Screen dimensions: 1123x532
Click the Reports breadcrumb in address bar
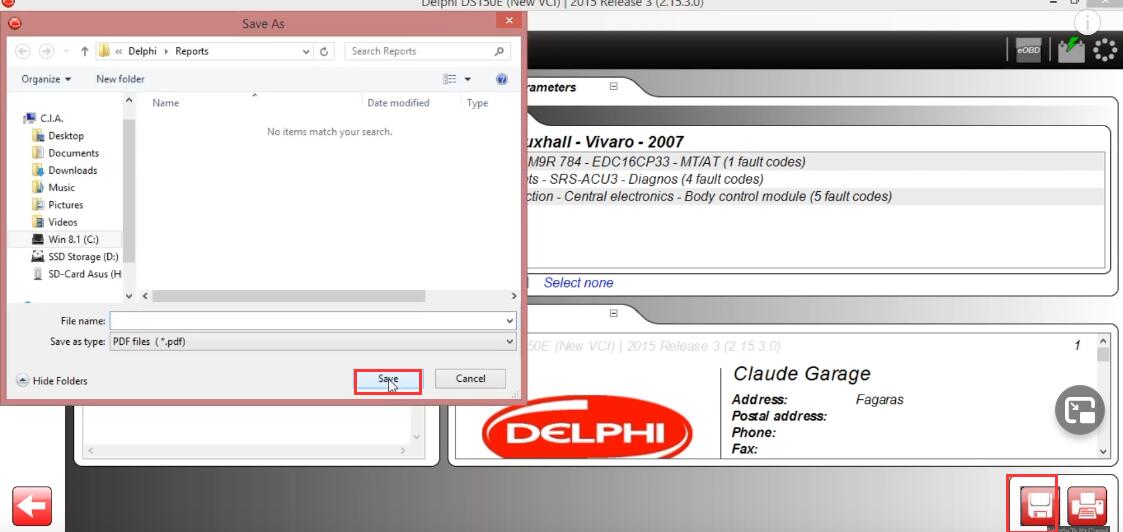(192, 52)
